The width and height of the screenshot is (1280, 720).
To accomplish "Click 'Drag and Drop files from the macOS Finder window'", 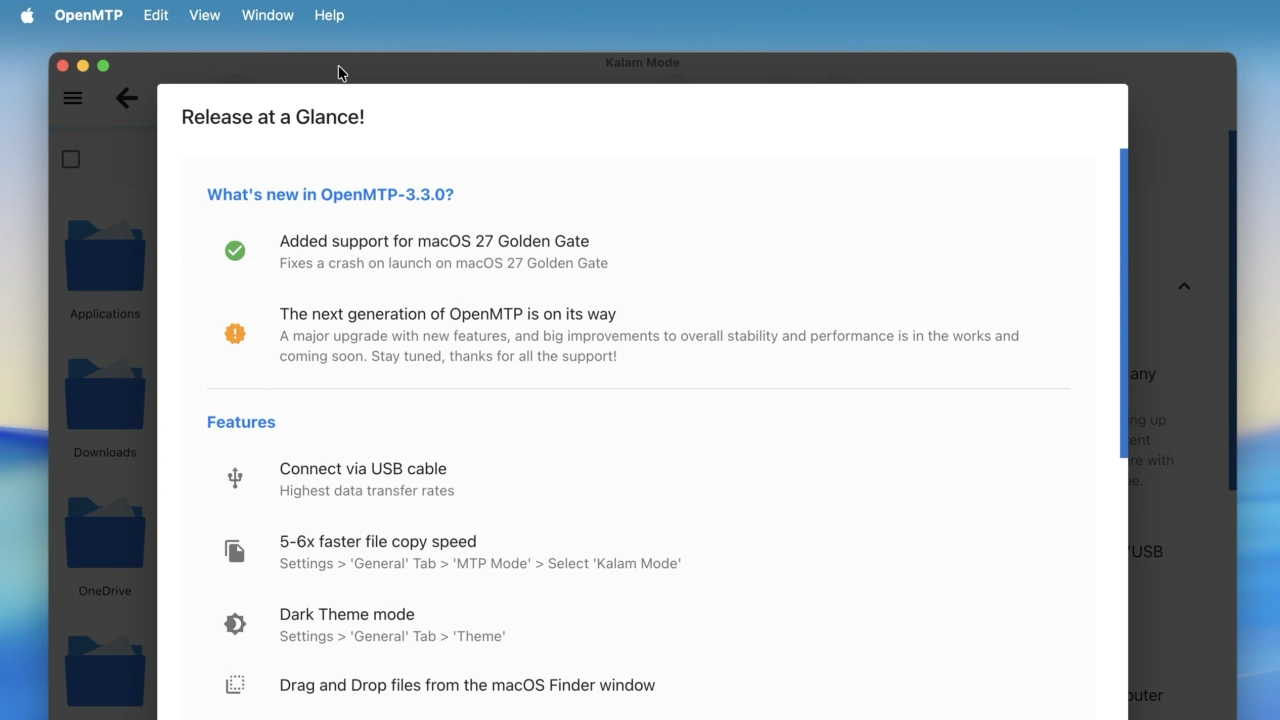I will pyautogui.click(x=467, y=685).
